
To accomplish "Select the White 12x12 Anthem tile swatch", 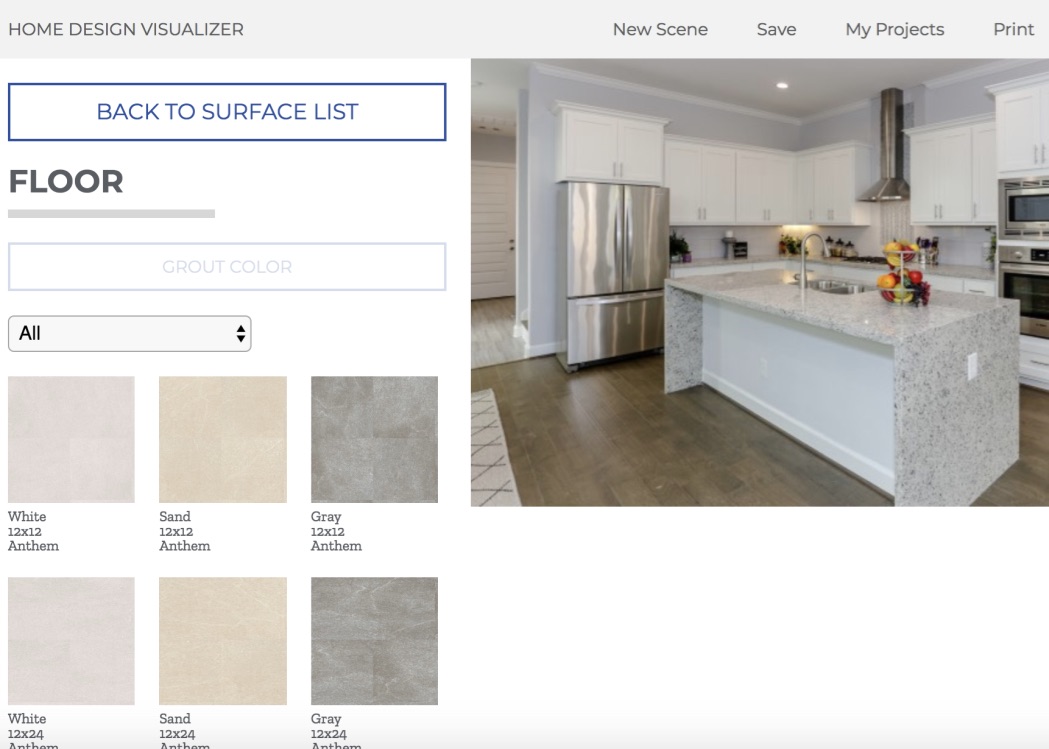I will pos(71,439).
